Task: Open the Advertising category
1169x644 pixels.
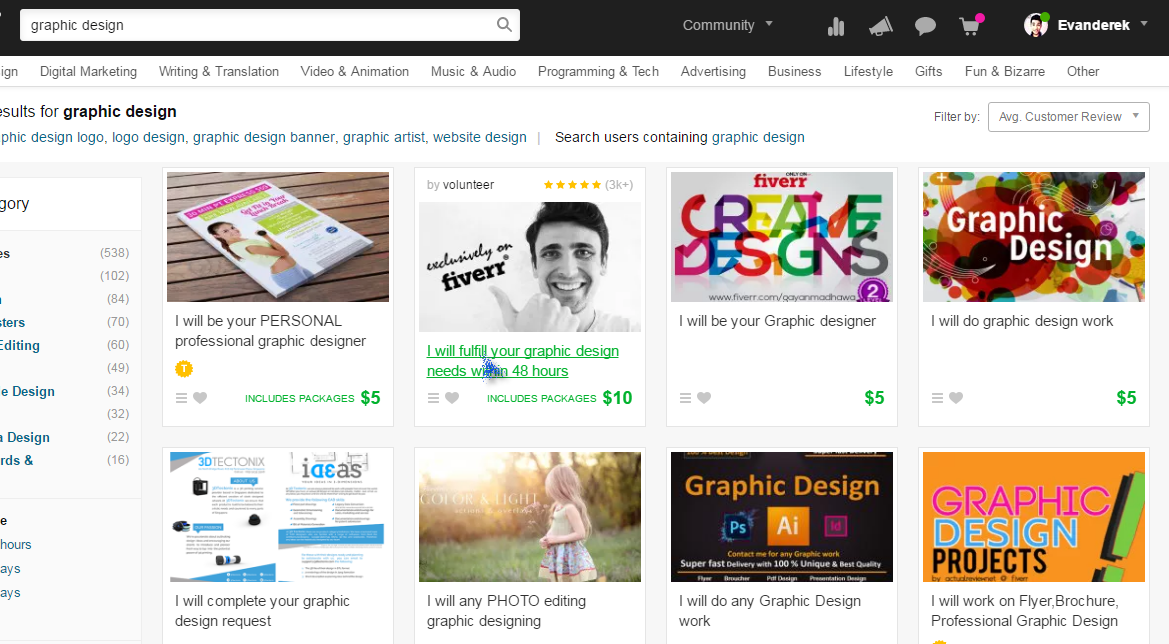Action: click(713, 72)
